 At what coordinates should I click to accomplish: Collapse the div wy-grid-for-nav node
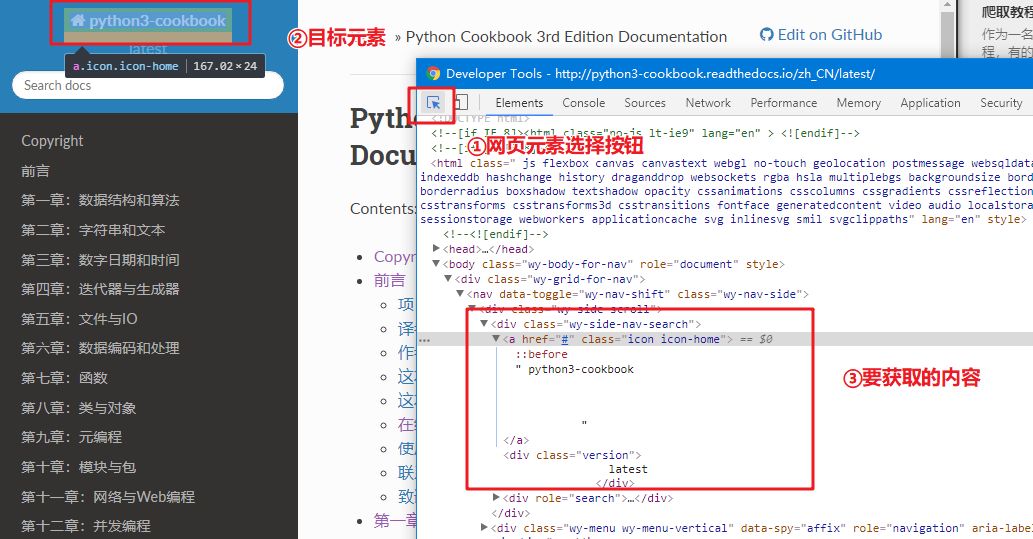click(448, 279)
